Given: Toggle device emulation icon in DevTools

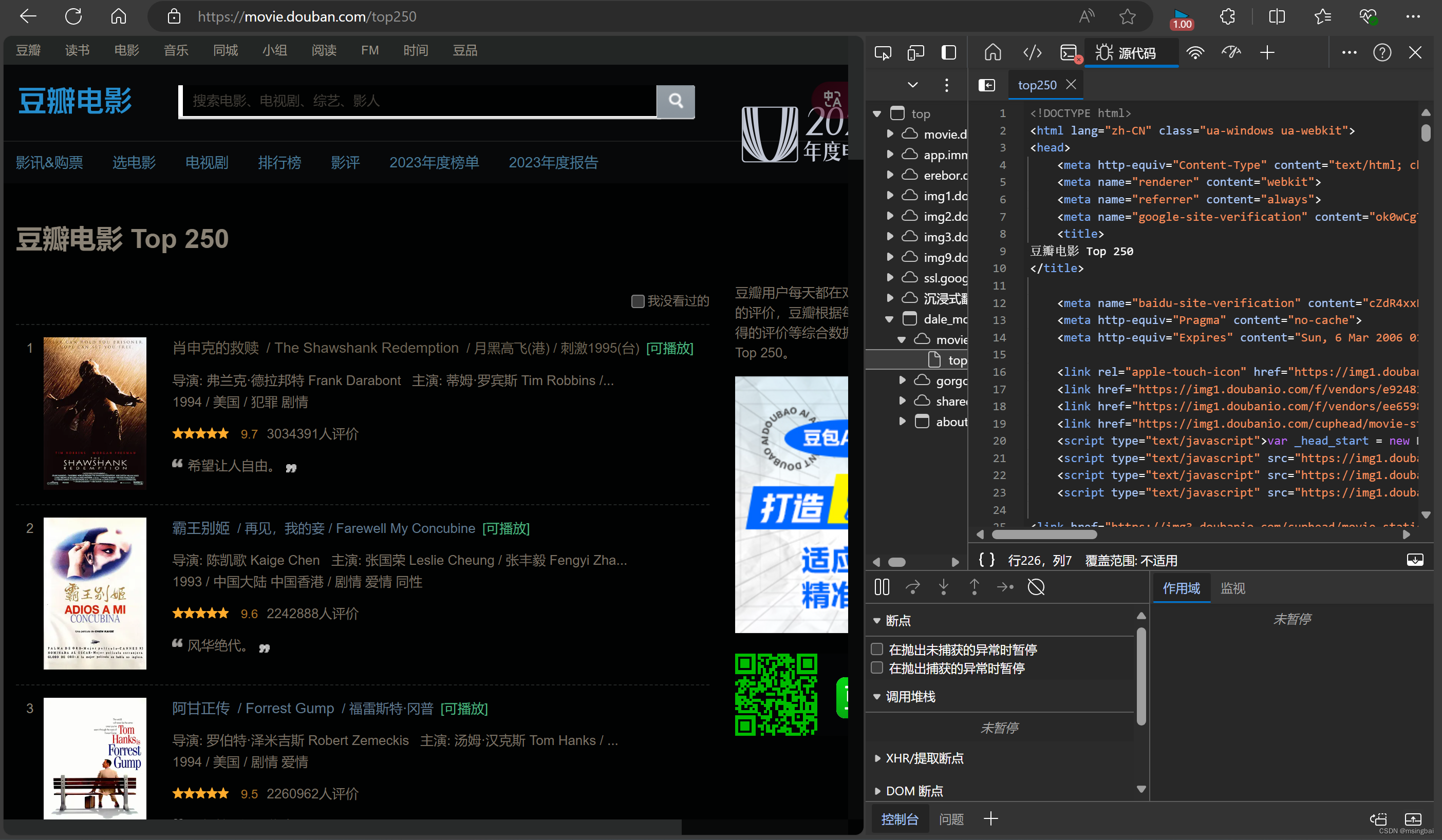Looking at the screenshot, I should (915, 52).
